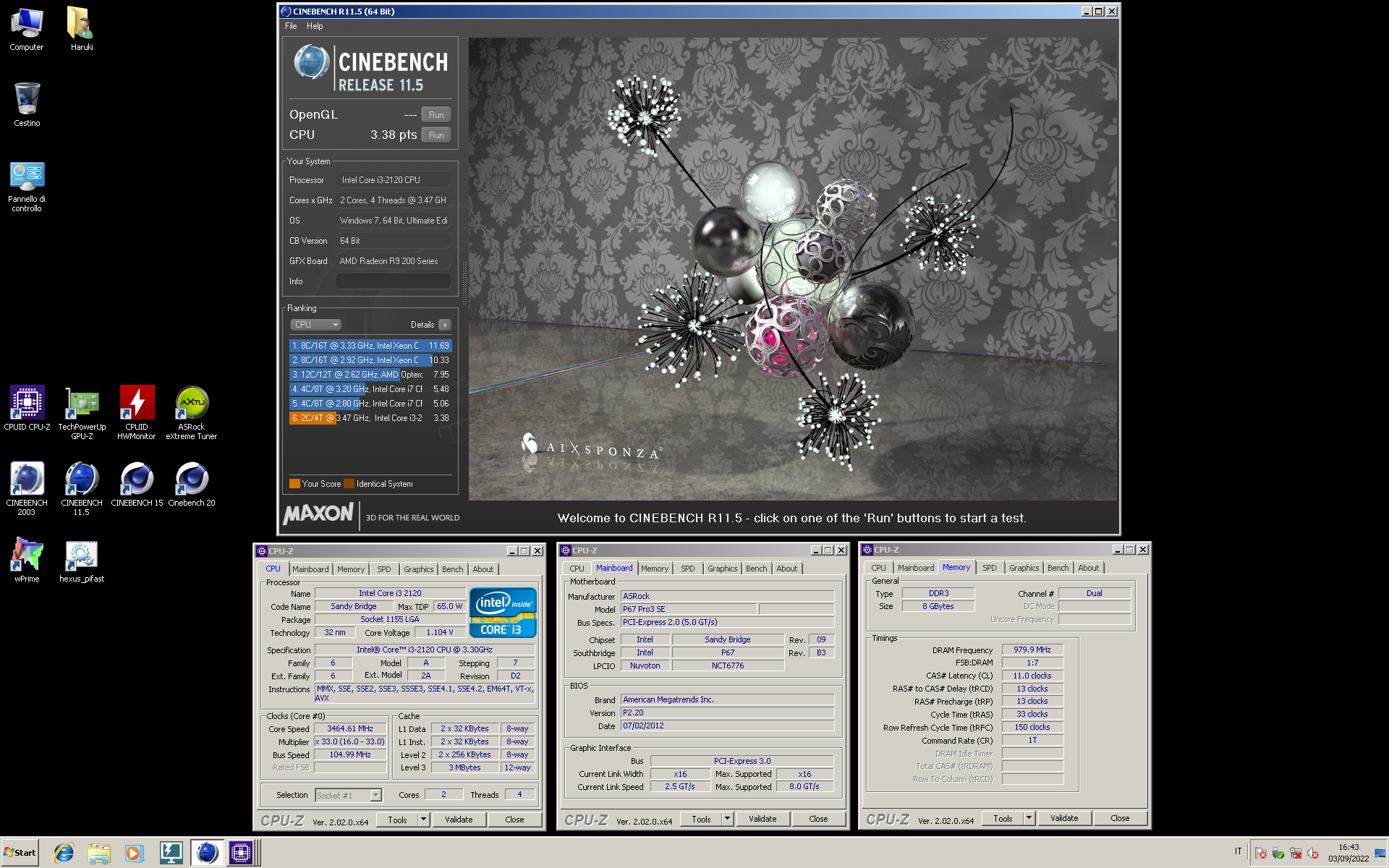Expand Tools dropdown arrow in third CPU-Z
The width and height of the screenshot is (1389, 868).
[1029, 818]
